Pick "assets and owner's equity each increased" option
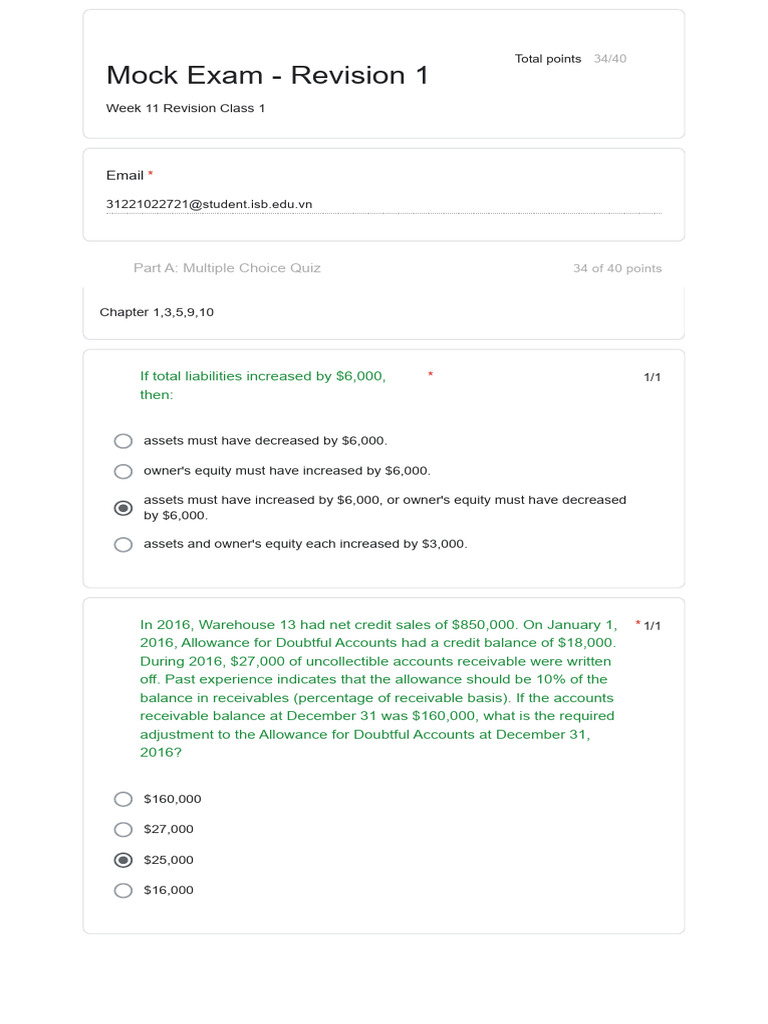 [x=123, y=545]
